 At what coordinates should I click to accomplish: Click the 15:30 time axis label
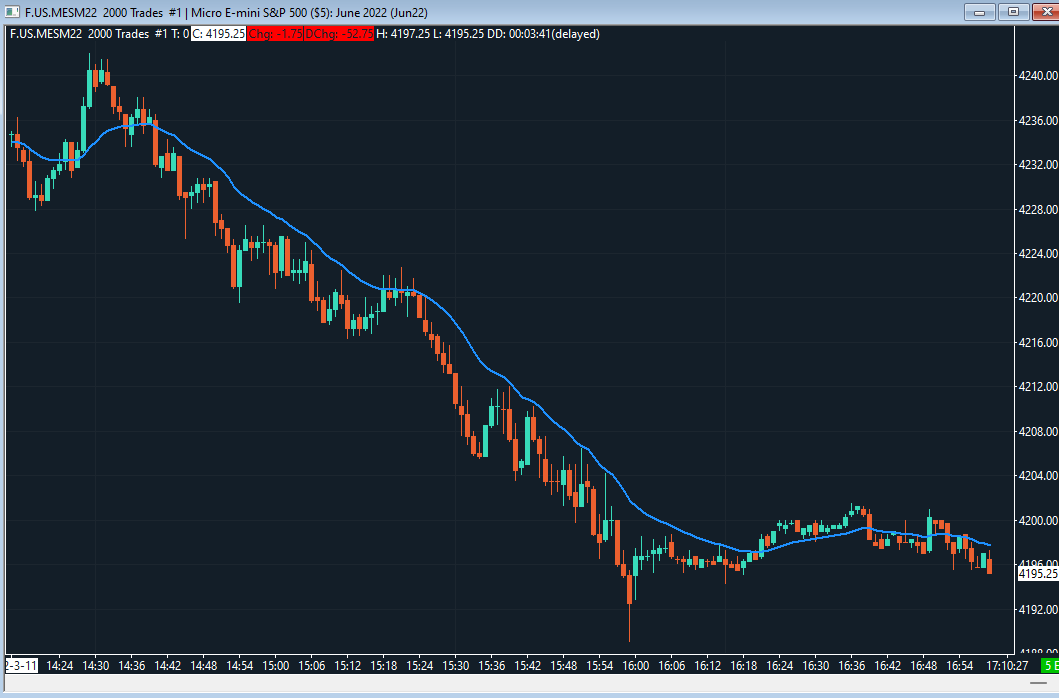tap(456, 666)
